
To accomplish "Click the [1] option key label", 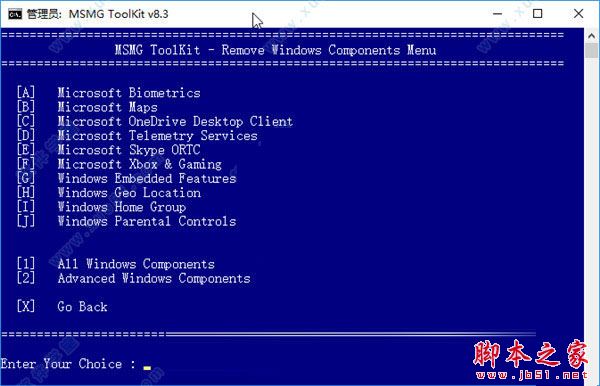I will (x=26, y=264).
